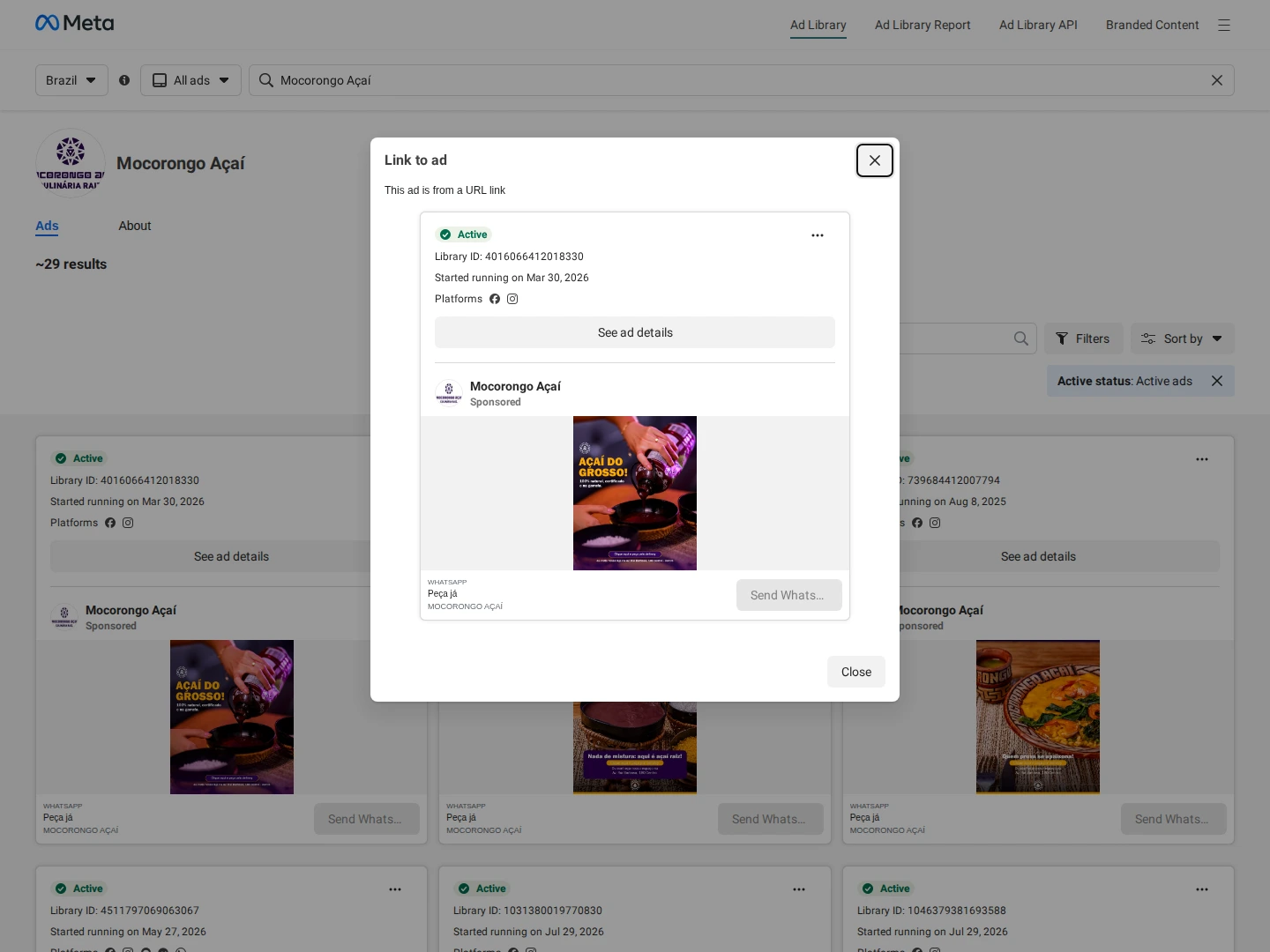Expand the All ads category dropdown

click(x=190, y=80)
